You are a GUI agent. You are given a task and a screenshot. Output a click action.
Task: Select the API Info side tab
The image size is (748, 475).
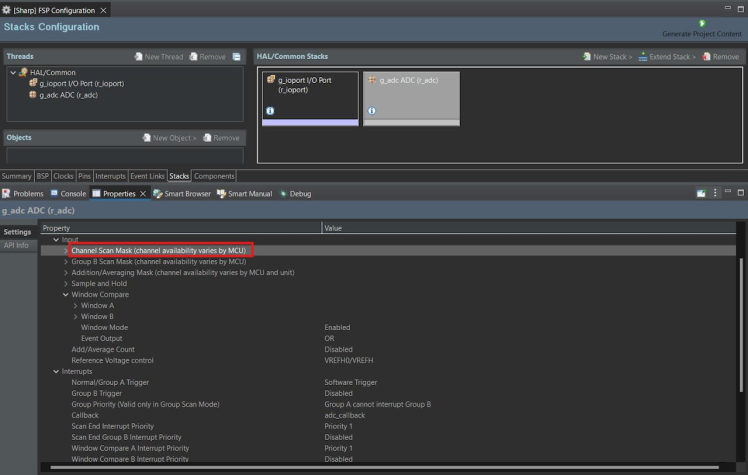[x=17, y=245]
